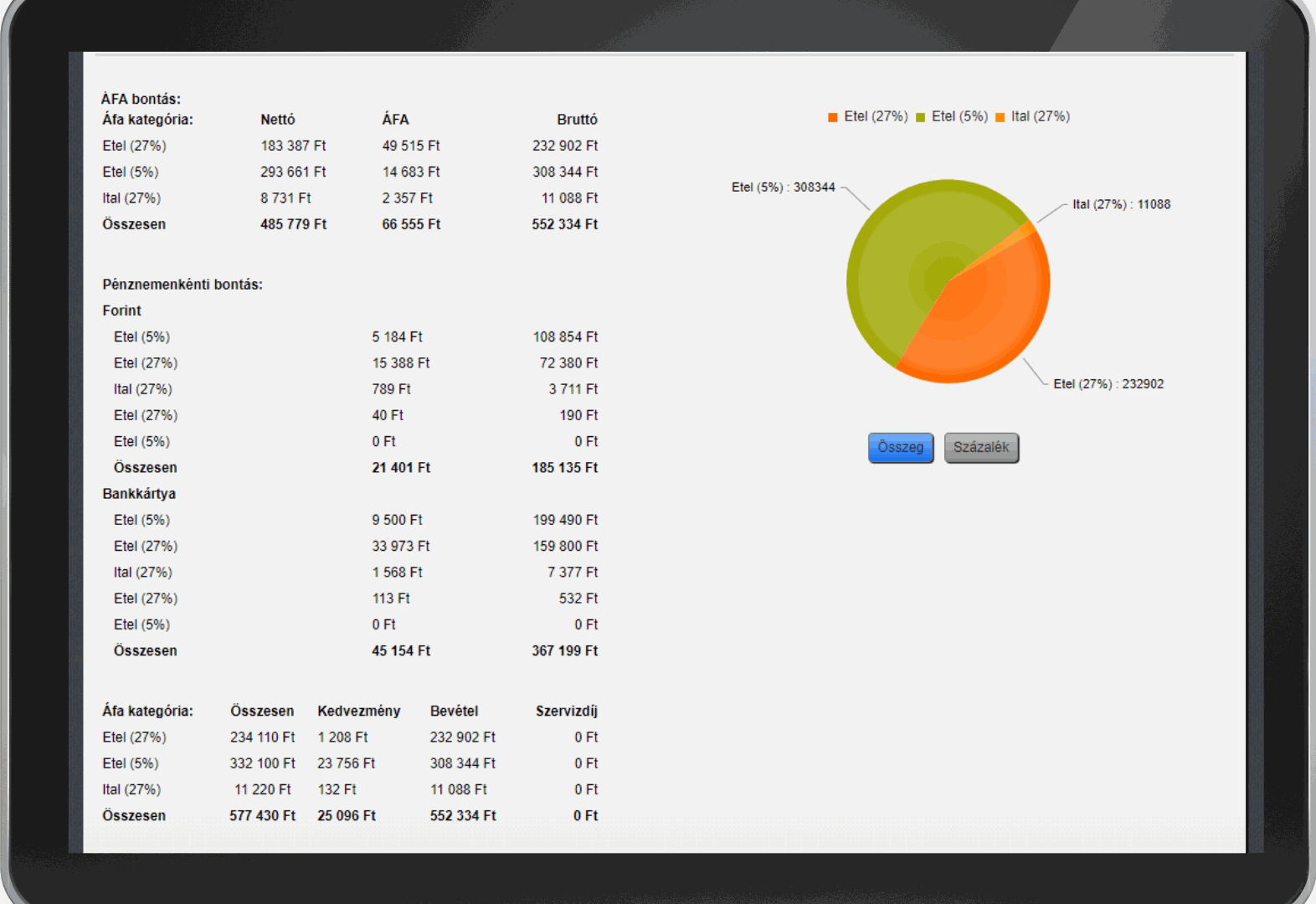
Task: Click the Kedvezmény column header
Action: (x=358, y=711)
